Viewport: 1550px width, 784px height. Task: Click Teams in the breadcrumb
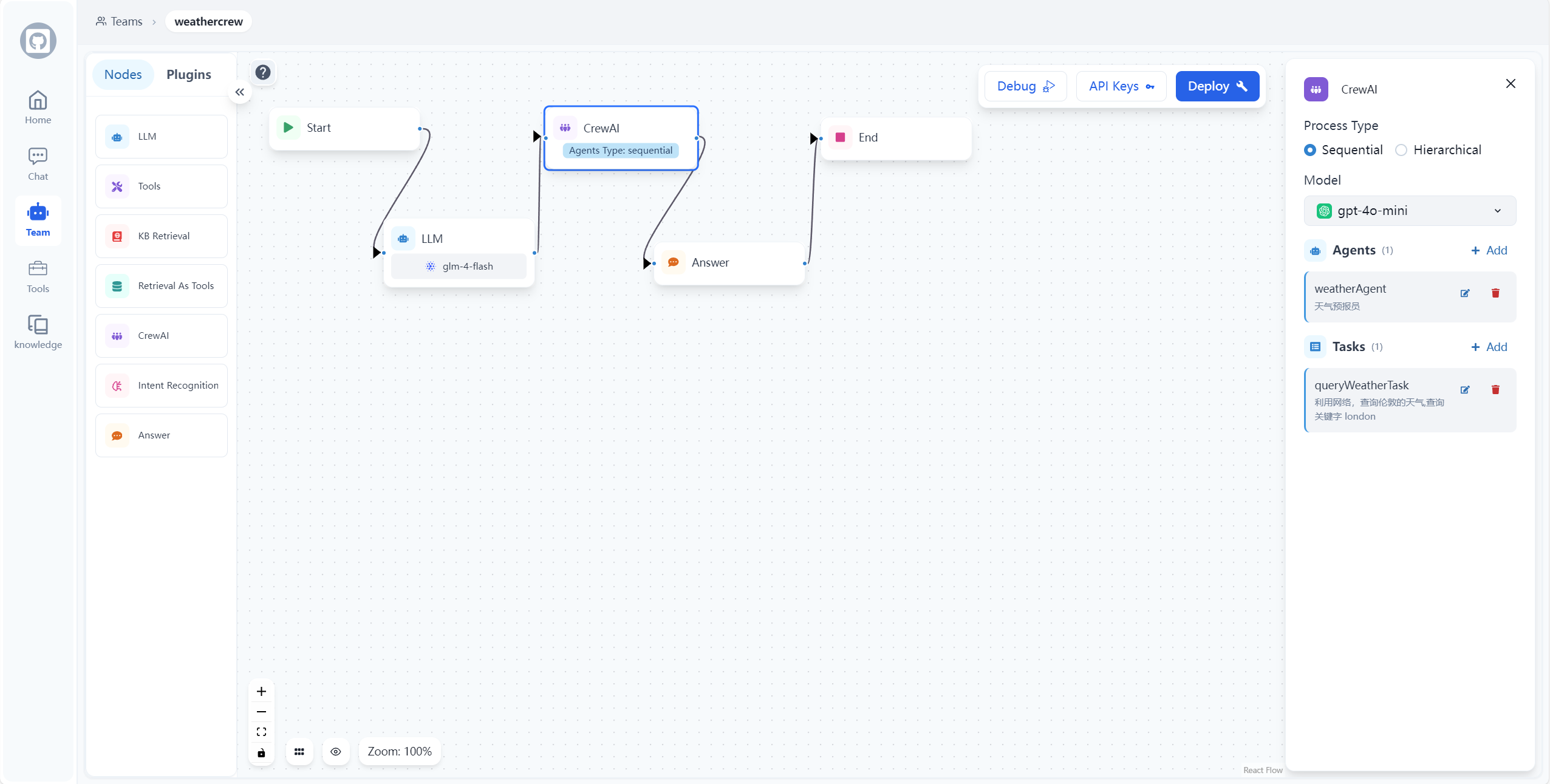coord(120,22)
